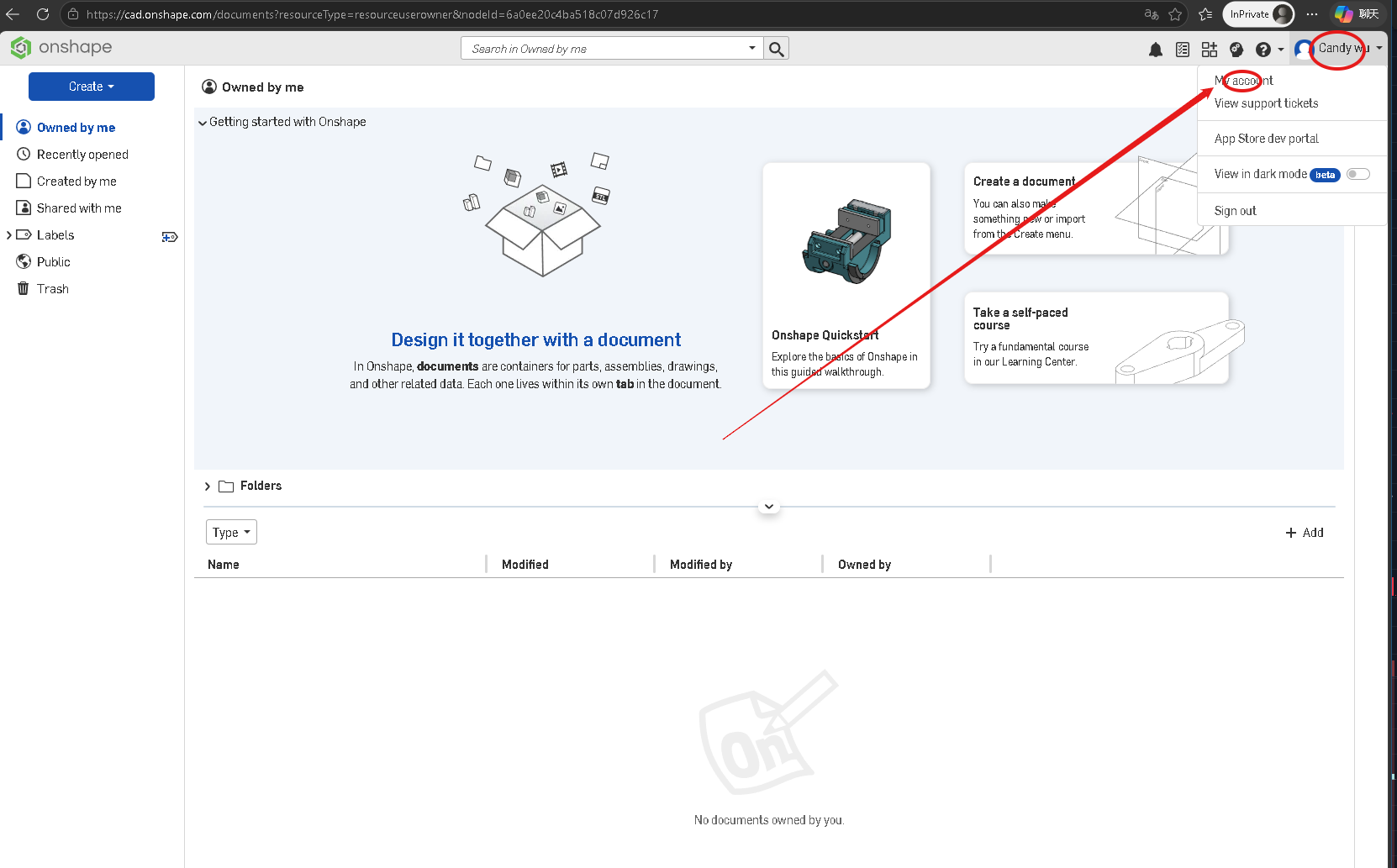
Task: Sort by the Modified column header
Action: (525, 565)
